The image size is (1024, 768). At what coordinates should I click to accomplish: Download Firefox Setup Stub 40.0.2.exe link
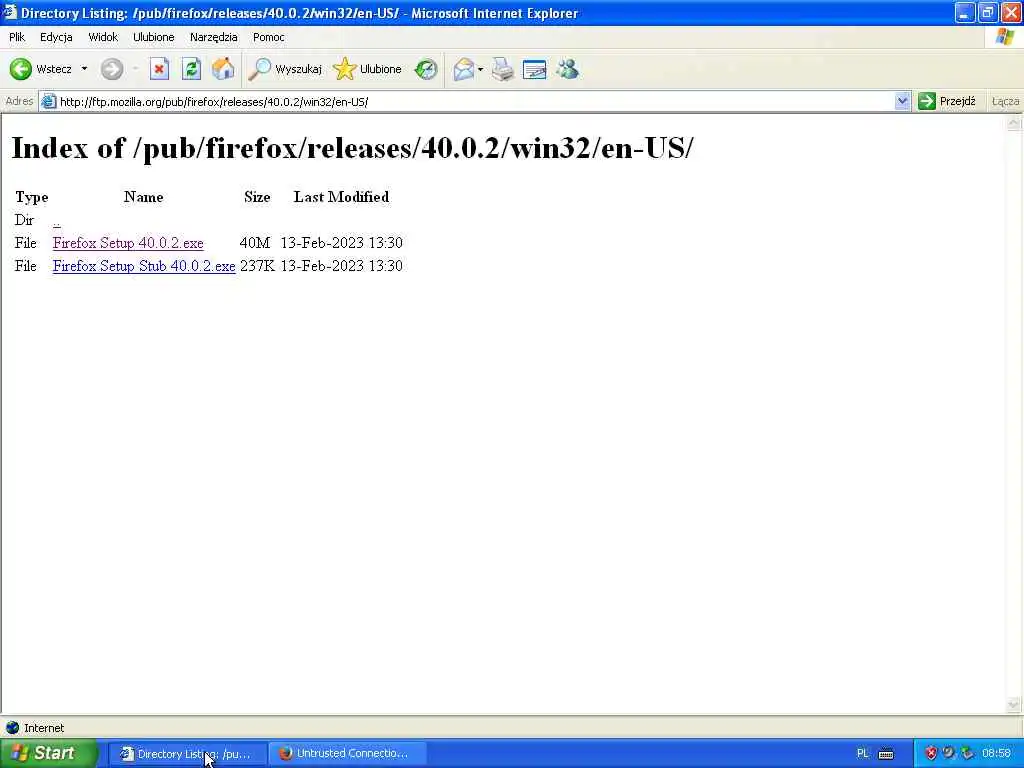pyautogui.click(x=144, y=266)
